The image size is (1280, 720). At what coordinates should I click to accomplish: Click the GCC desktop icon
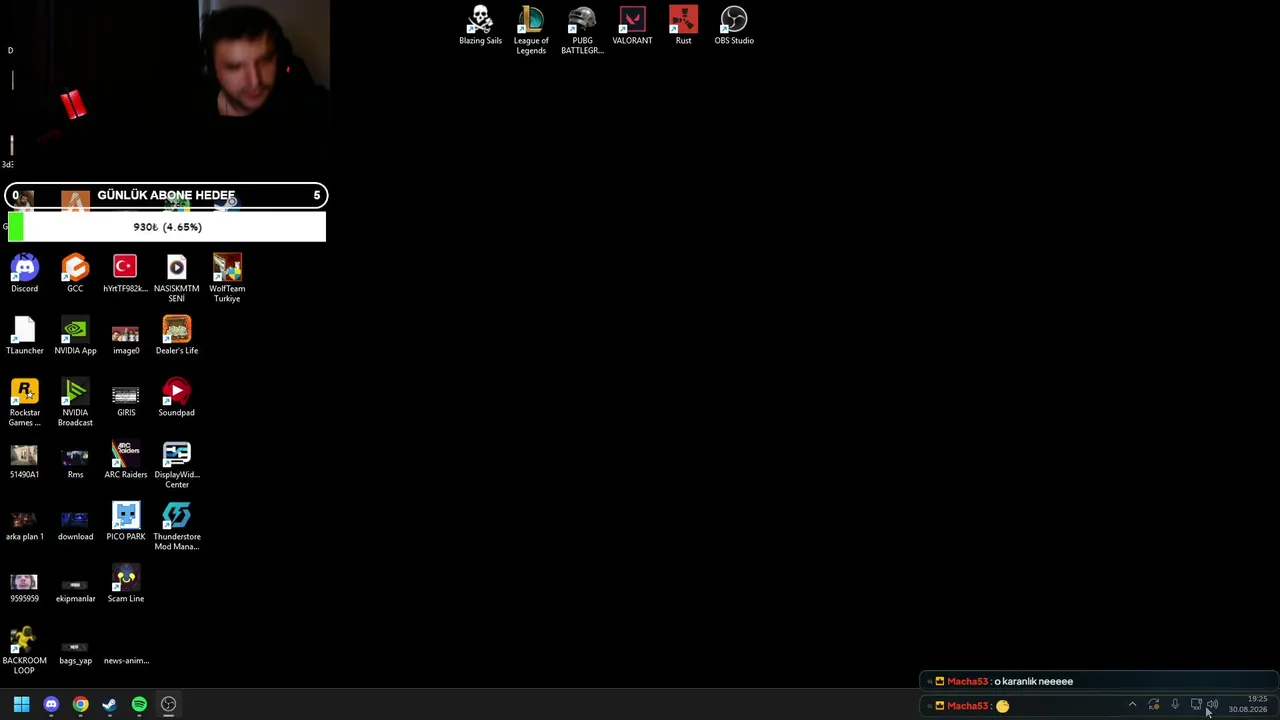tap(75, 274)
